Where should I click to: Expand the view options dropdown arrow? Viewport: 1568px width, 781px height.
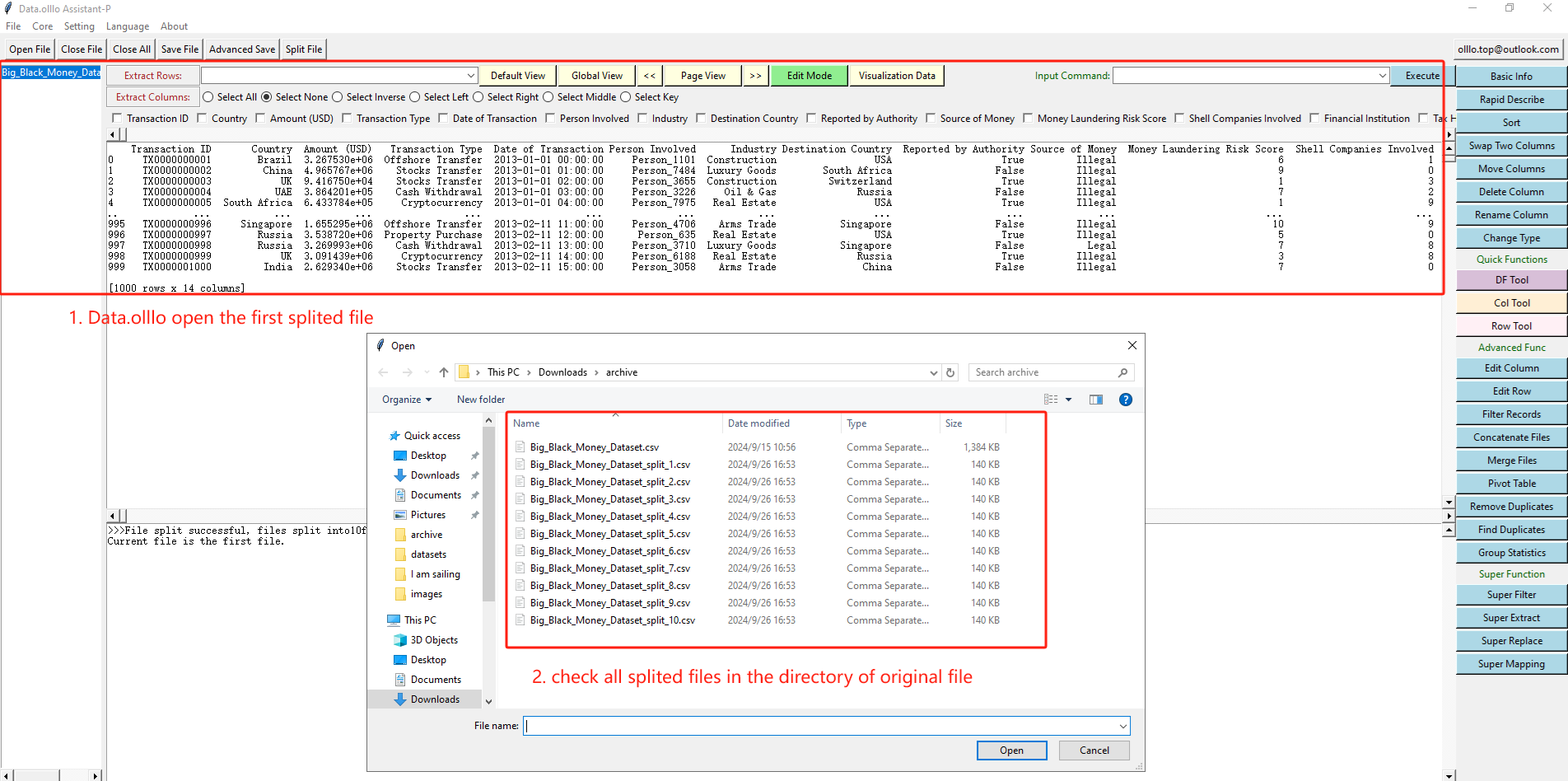point(1069,400)
